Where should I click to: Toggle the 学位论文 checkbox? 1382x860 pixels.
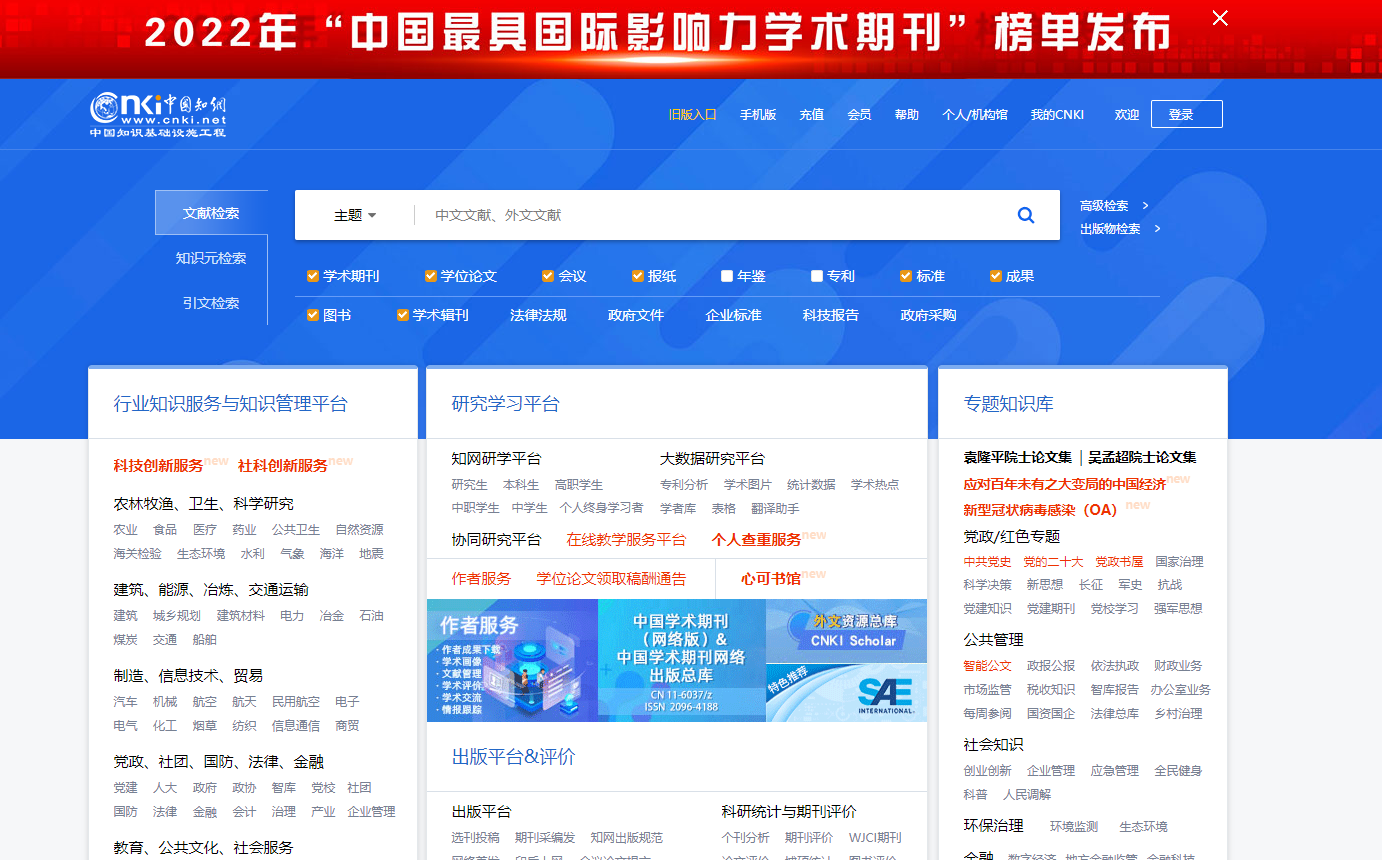tap(431, 276)
